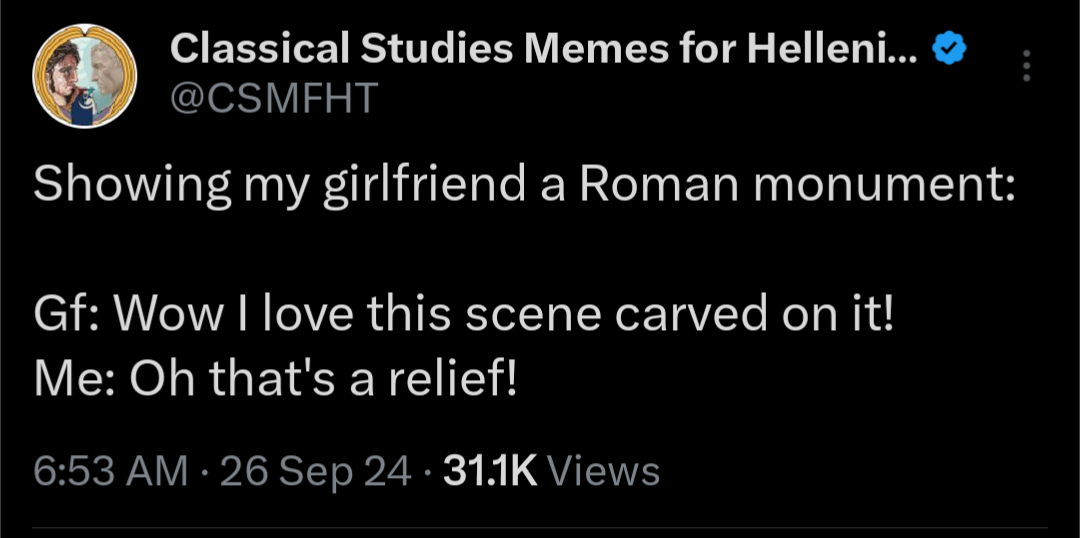Click the 'Me: Oh that's a relief!' line
1080x538 pixels.
[275, 380]
